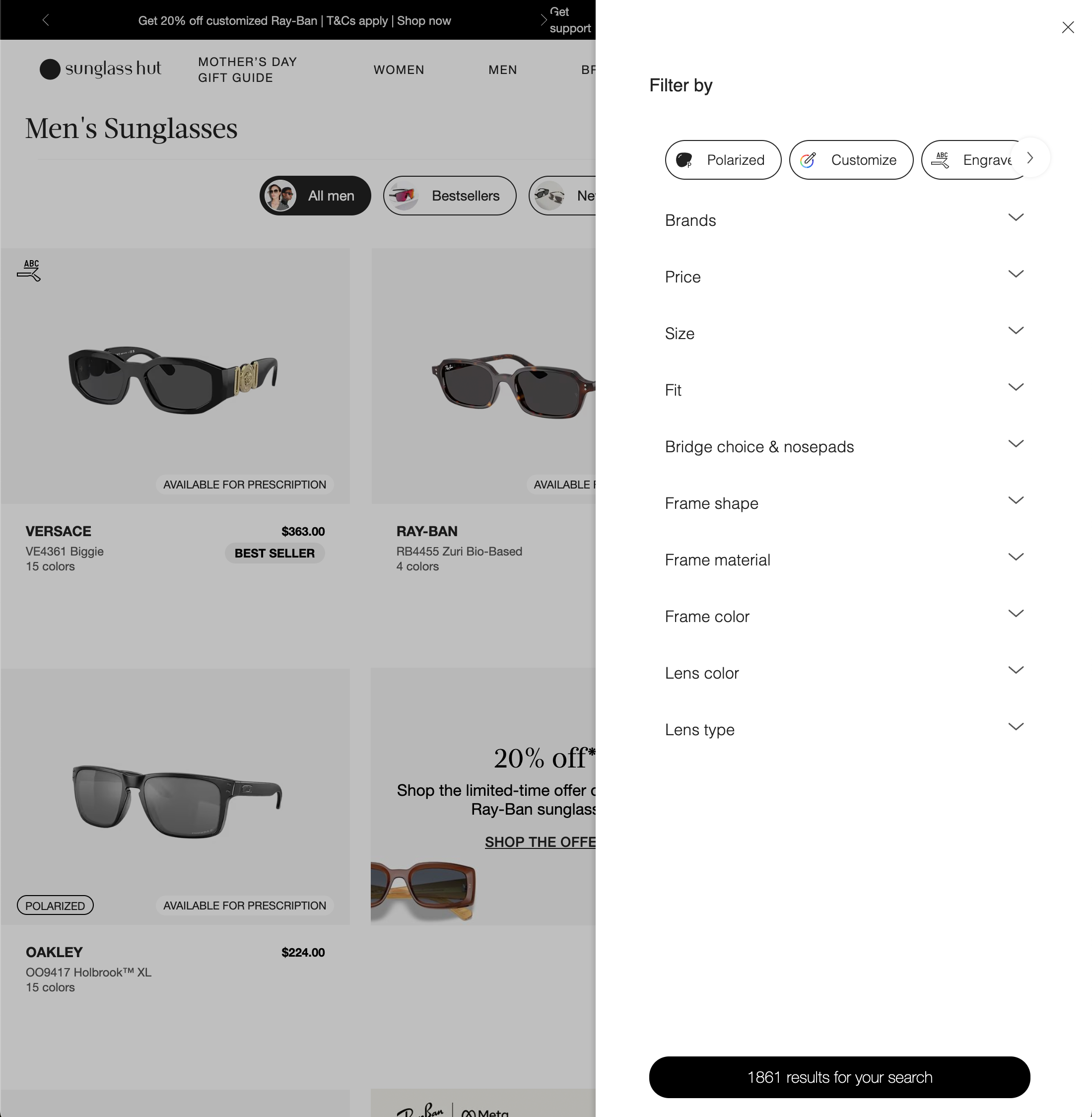The image size is (1092, 1117).
Task: Open Mother's Day Gift Guide menu
Action: (247, 70)
